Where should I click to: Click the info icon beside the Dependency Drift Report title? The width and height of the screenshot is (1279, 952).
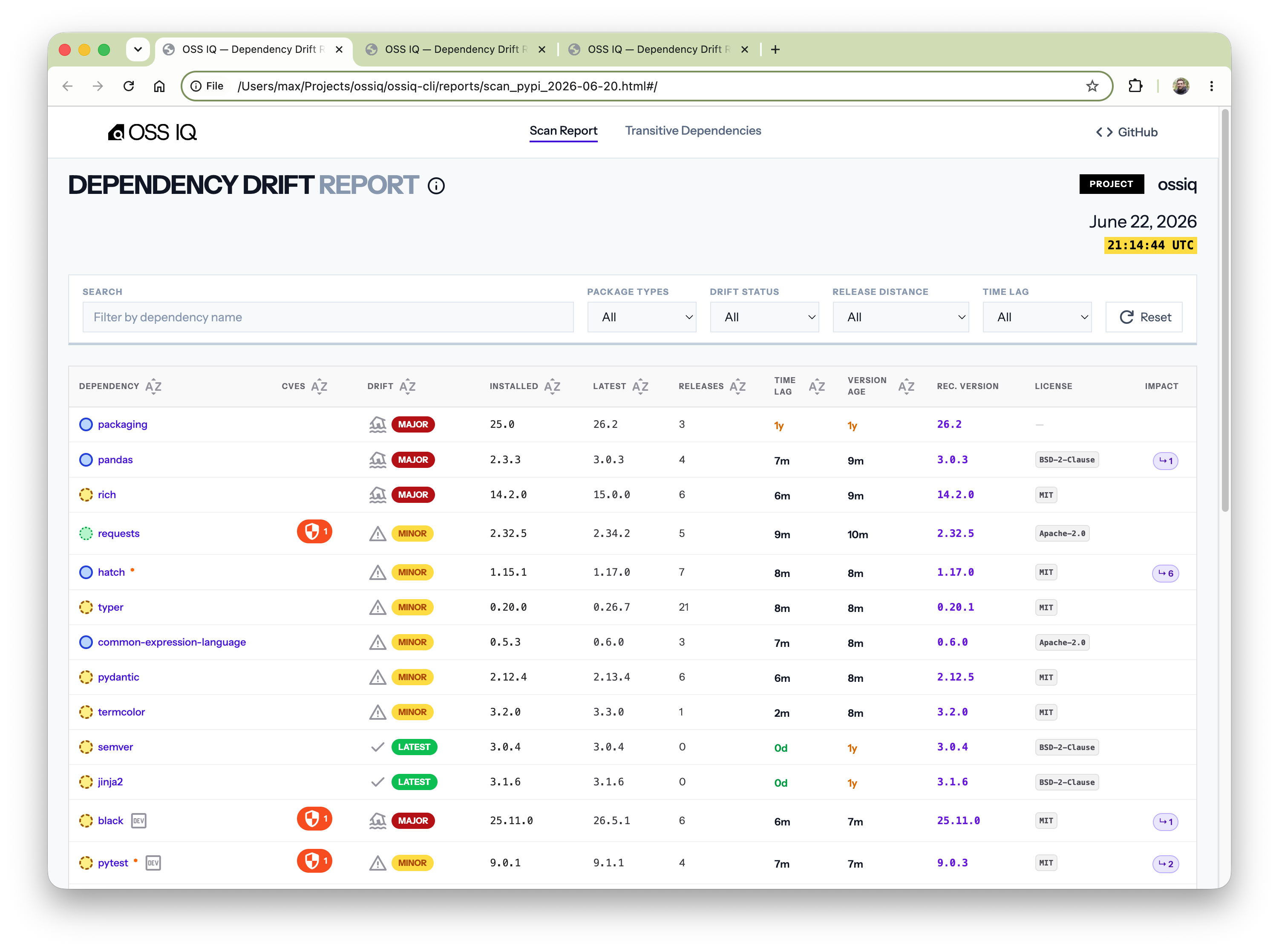[436, 186]
